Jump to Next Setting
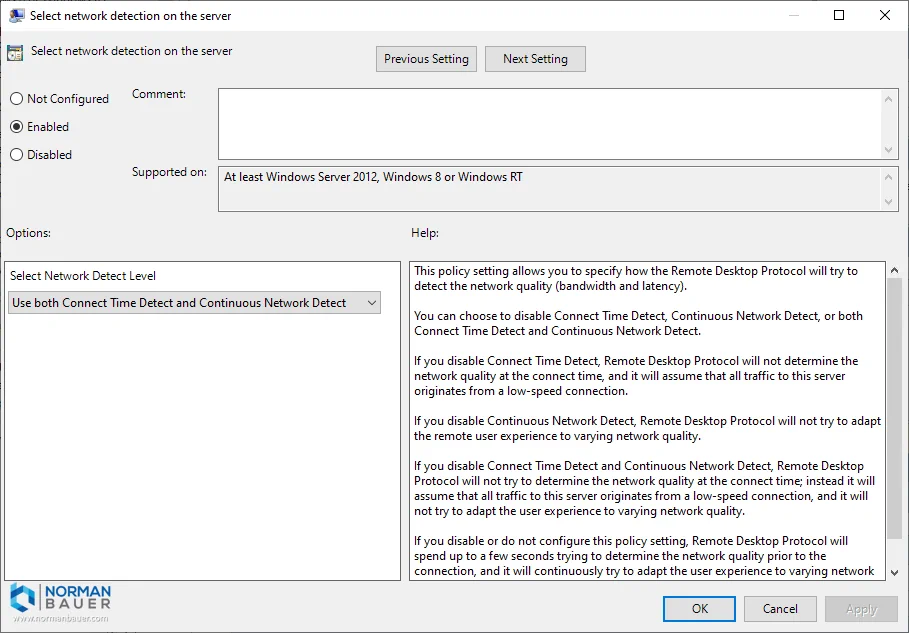This screenshot has height=633, width=909. (535, 59)
